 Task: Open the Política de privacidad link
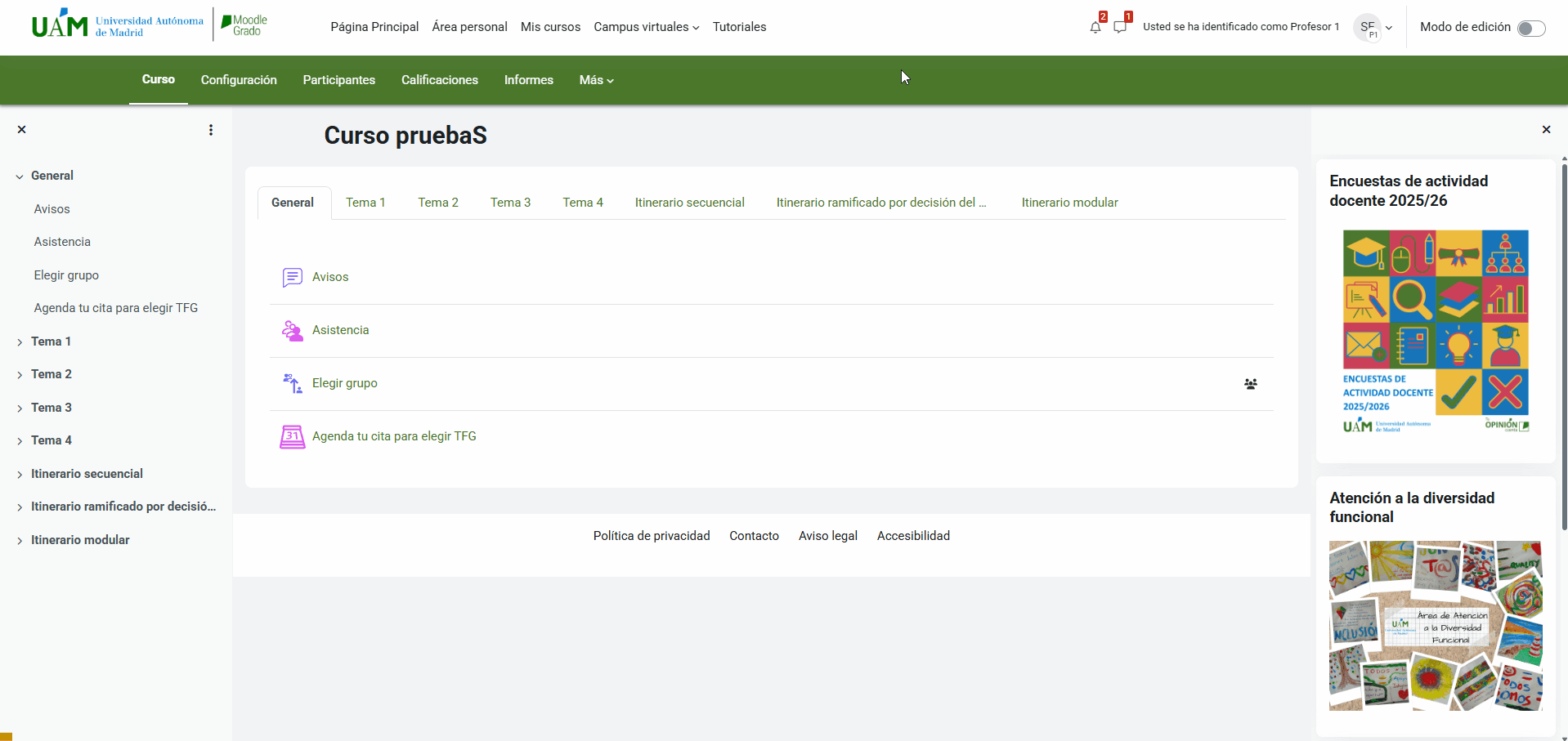tap(651, 535)
